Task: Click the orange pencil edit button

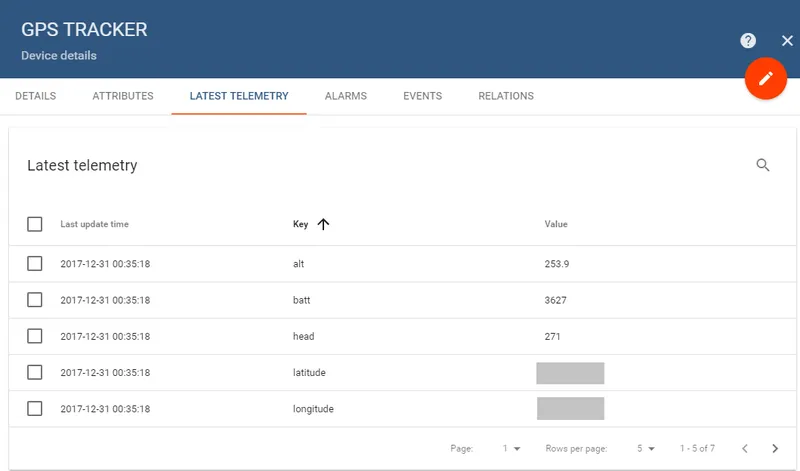Action: point(766,78)
